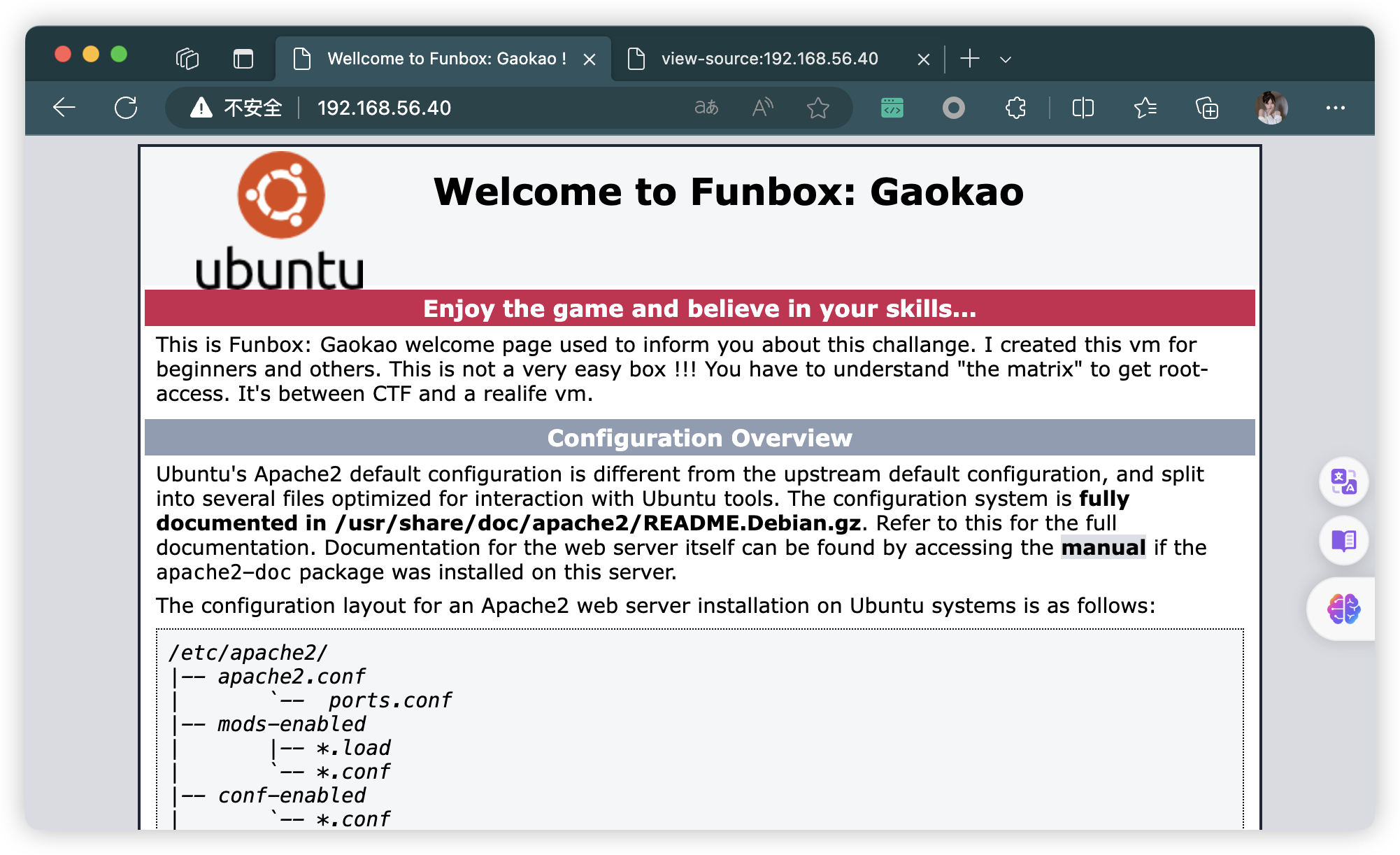1400x855 pixels.
Task: Open the user profile avatar
Action: [x=1271, y=108]
